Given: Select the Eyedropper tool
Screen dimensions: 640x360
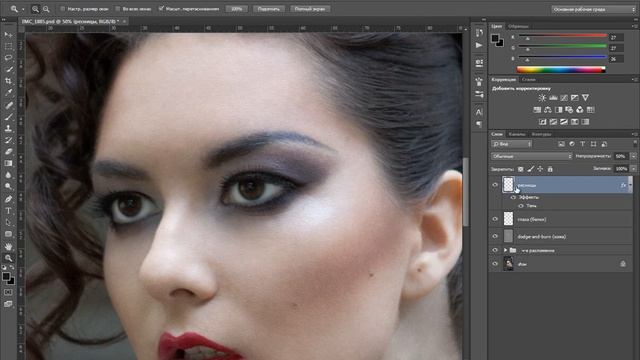Looking at the screenshot, I should [8, 93].
